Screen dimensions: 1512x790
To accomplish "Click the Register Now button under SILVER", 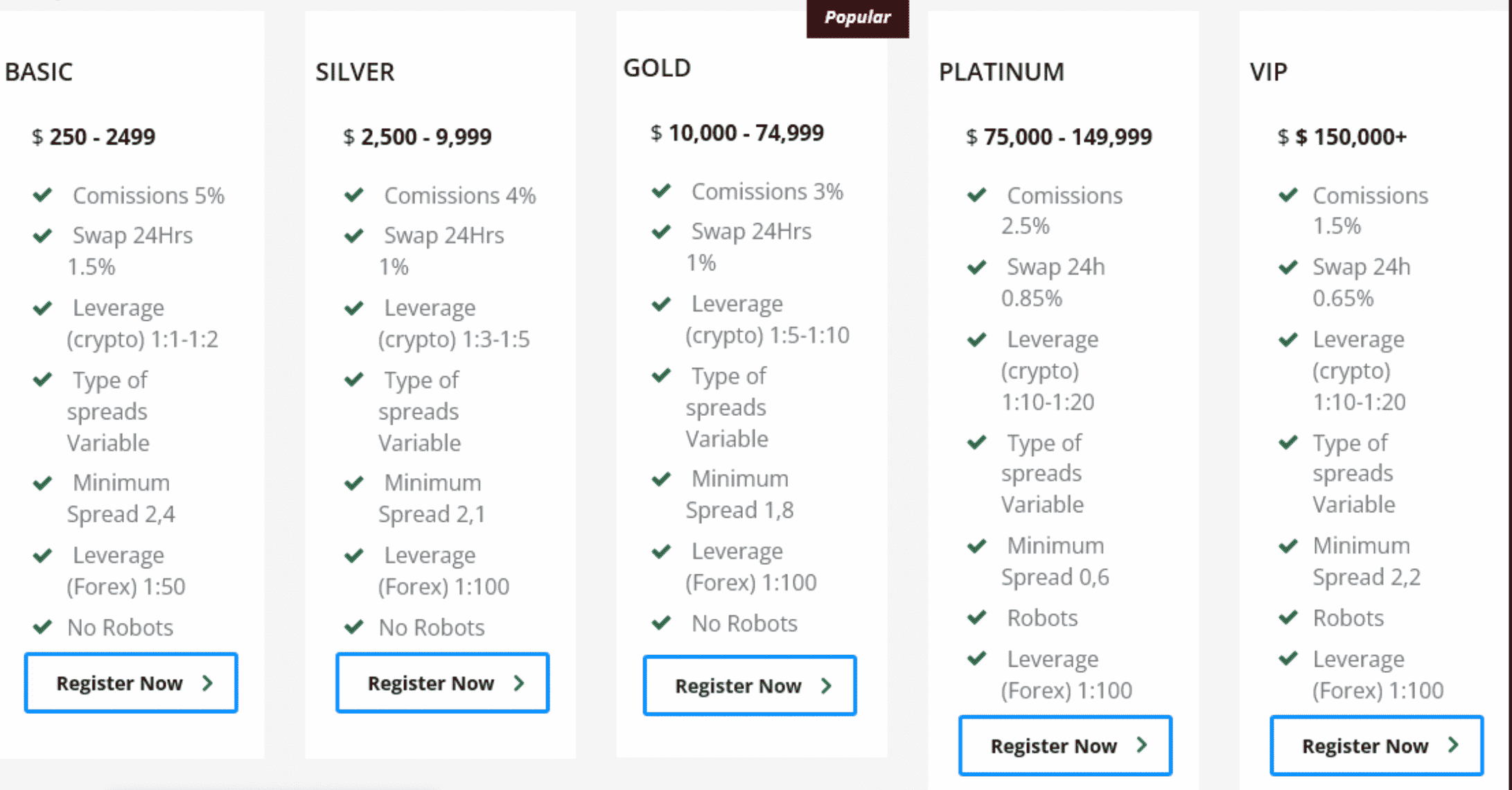I will click(x=442, y=683).
